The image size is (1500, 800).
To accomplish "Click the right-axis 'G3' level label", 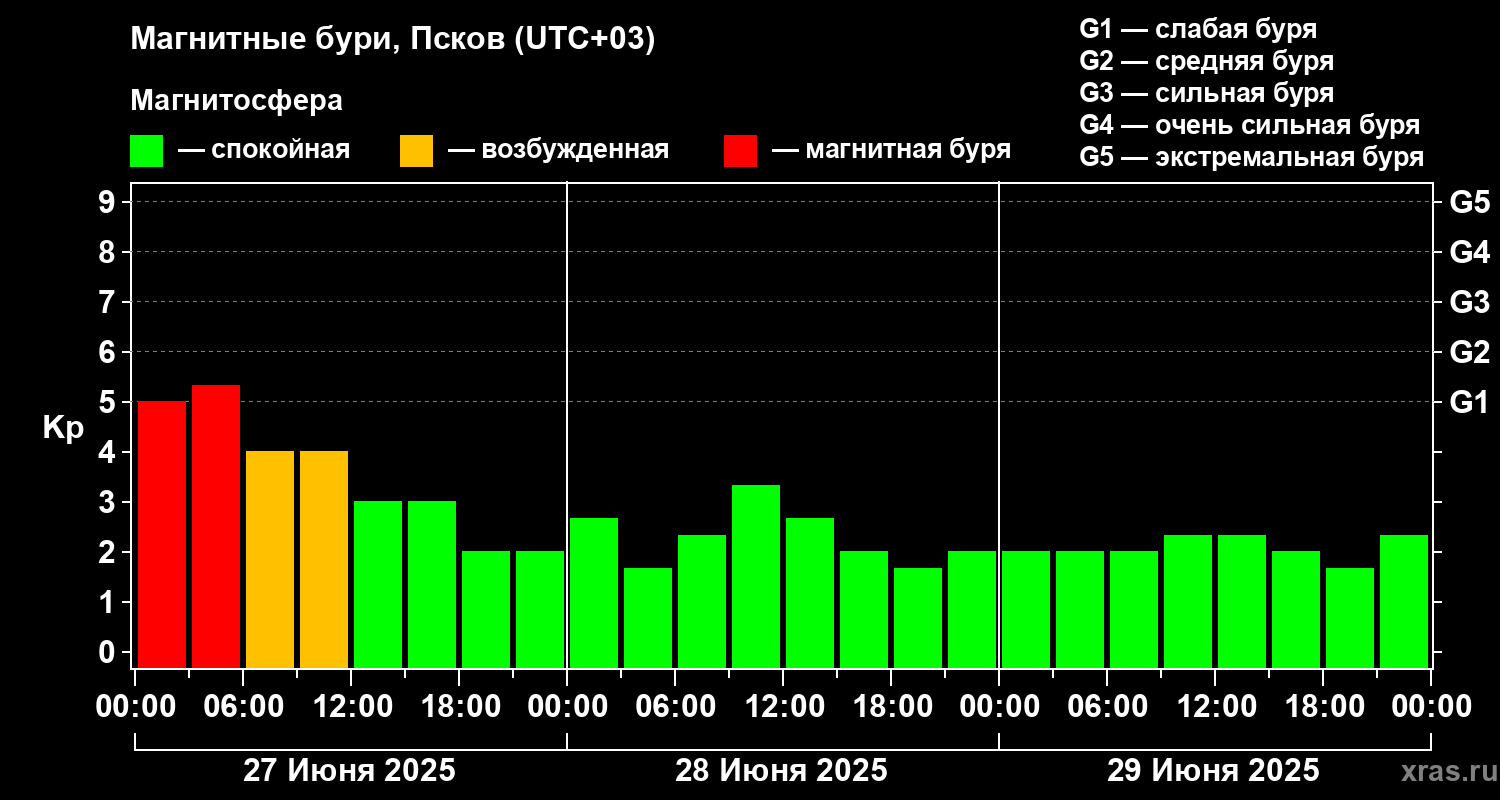I will click(1470, 302).
